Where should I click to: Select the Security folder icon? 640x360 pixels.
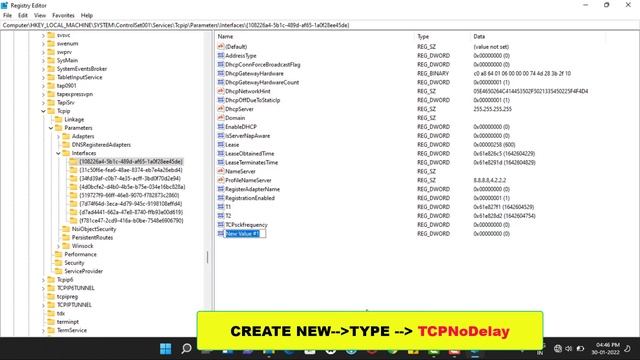point(58,262)
